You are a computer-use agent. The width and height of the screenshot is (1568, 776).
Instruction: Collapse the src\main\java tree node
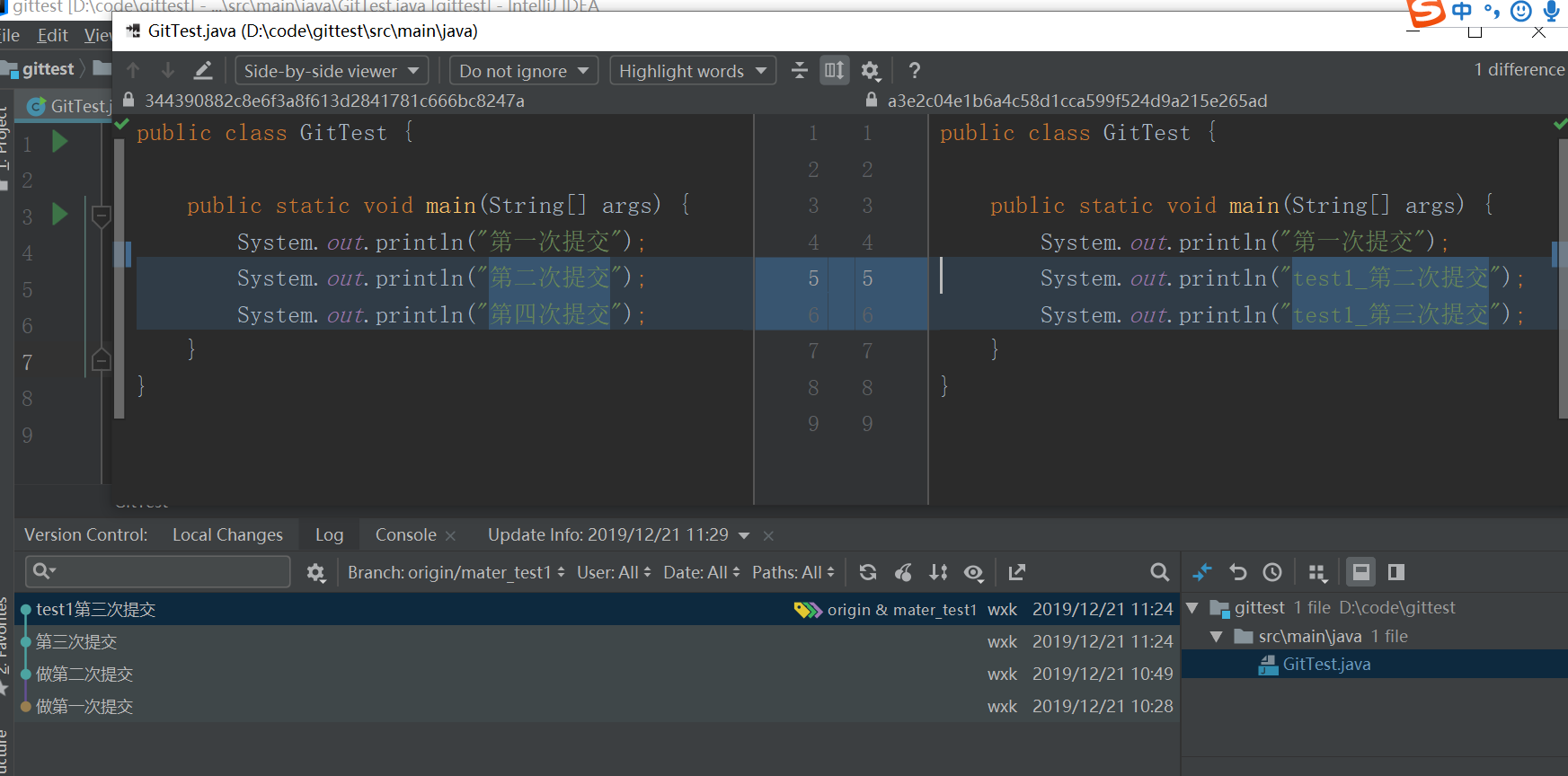1216,637
